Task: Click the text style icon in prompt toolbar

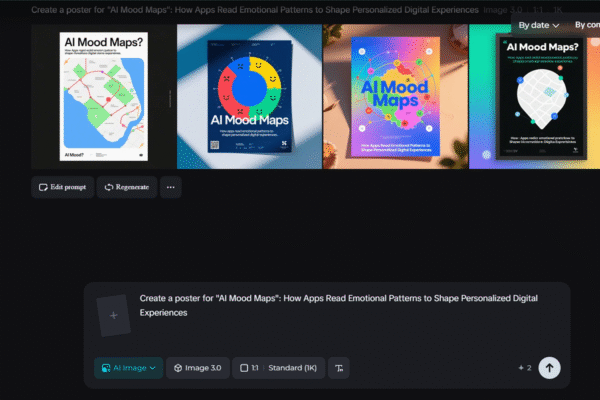Action: (x=340, y=368)
